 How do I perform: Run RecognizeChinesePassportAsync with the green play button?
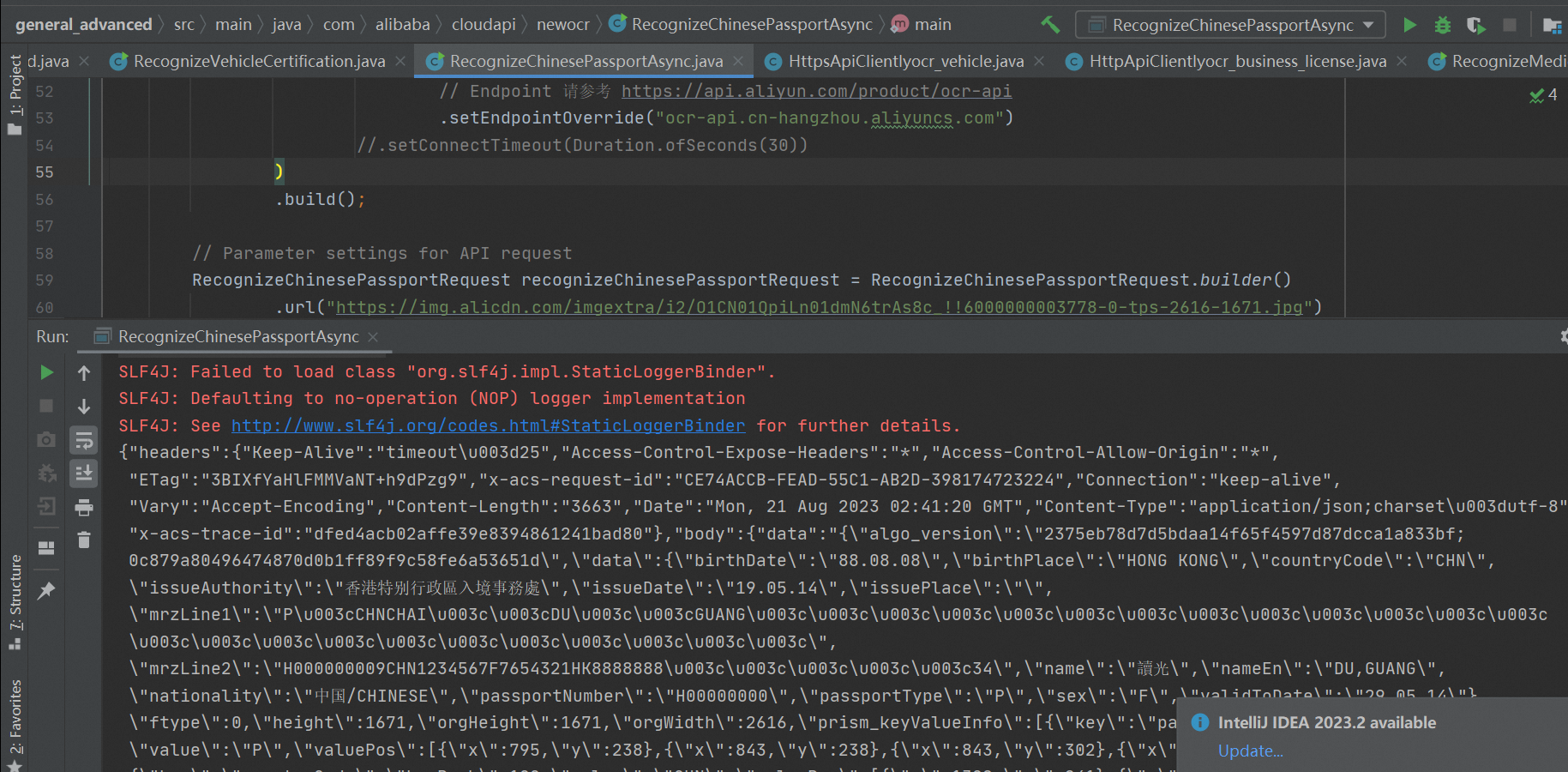1409,25
